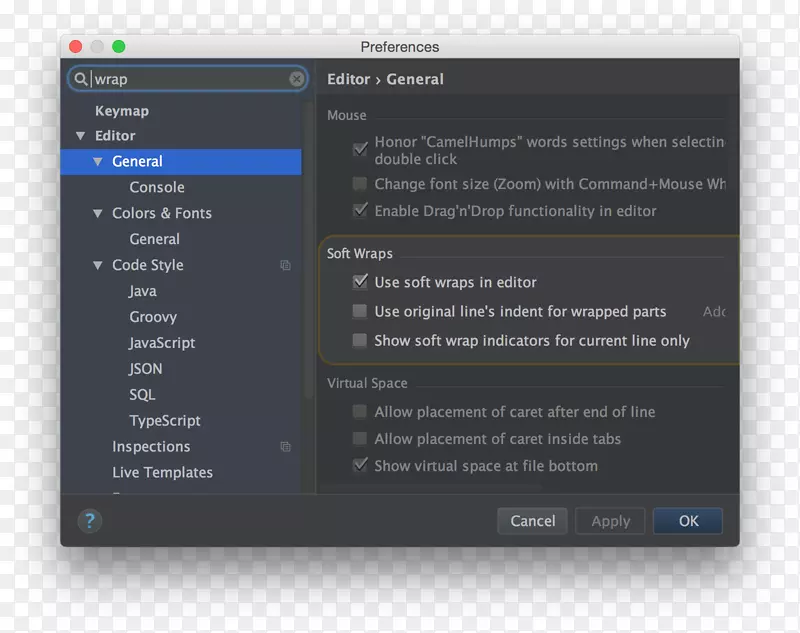Image resolution: width=800 pixels, height=633 pixels.
Task: Click the search magnifier icon
Action: [82, 78]
